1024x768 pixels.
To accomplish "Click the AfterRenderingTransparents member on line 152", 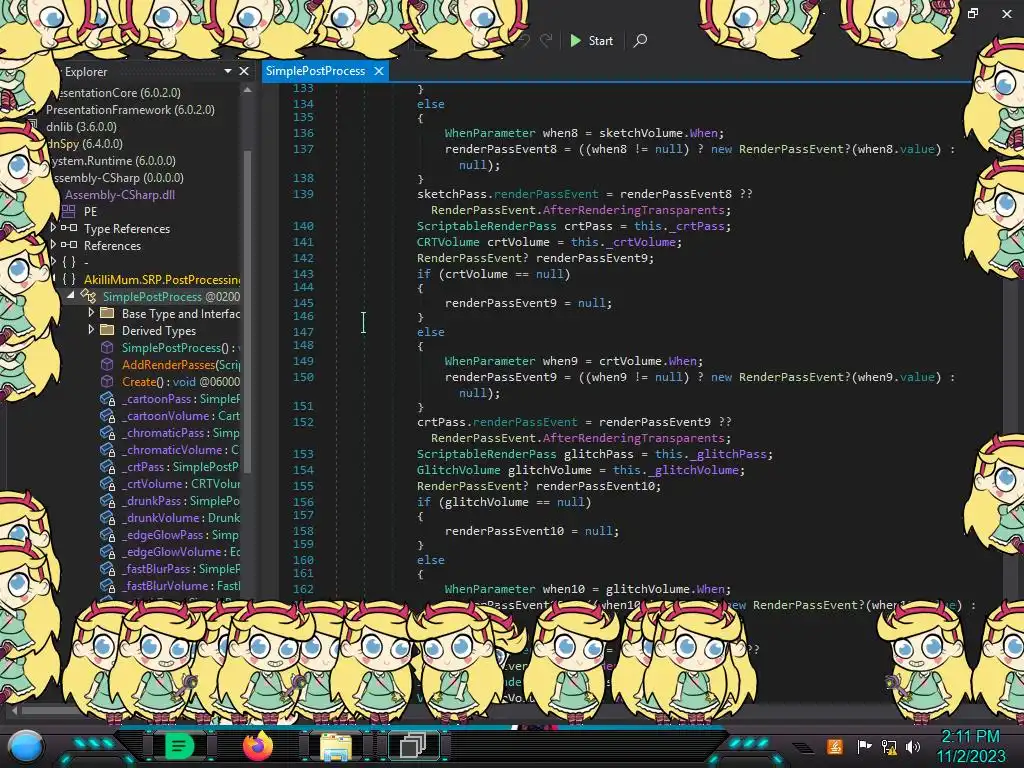I will tap(633, 438).
